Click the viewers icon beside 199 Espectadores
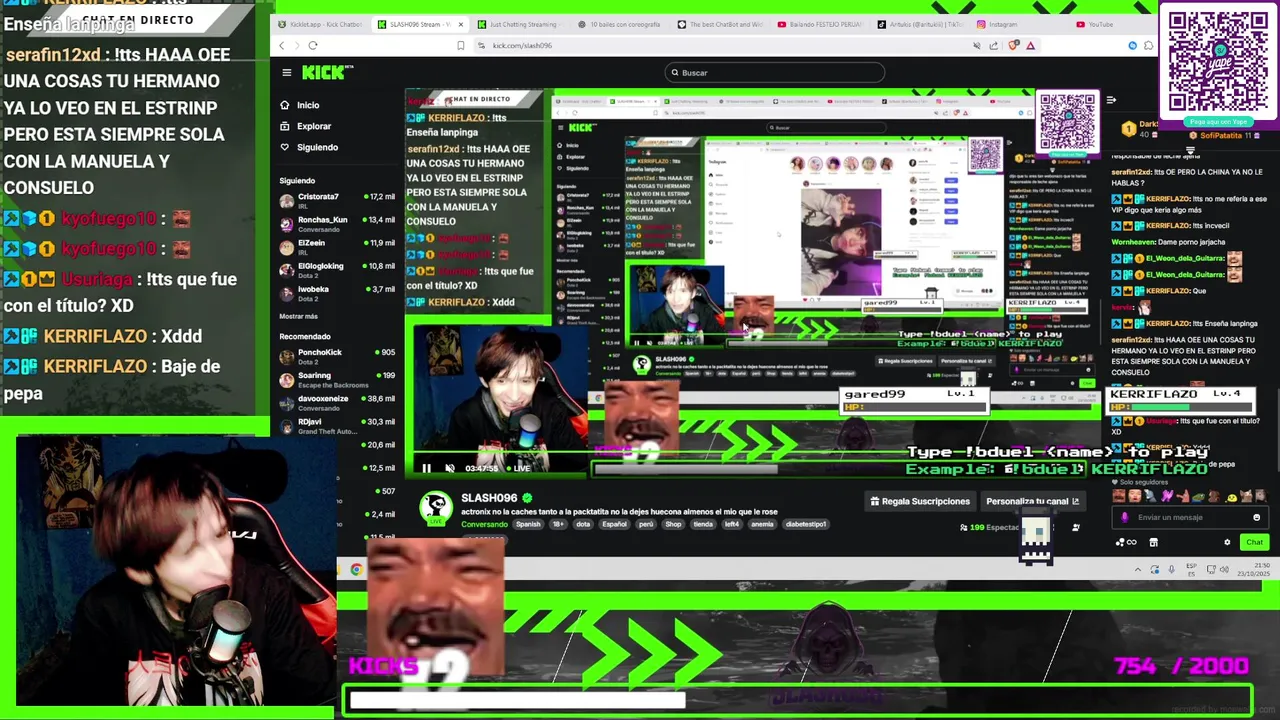 click(x=963, y=527)
